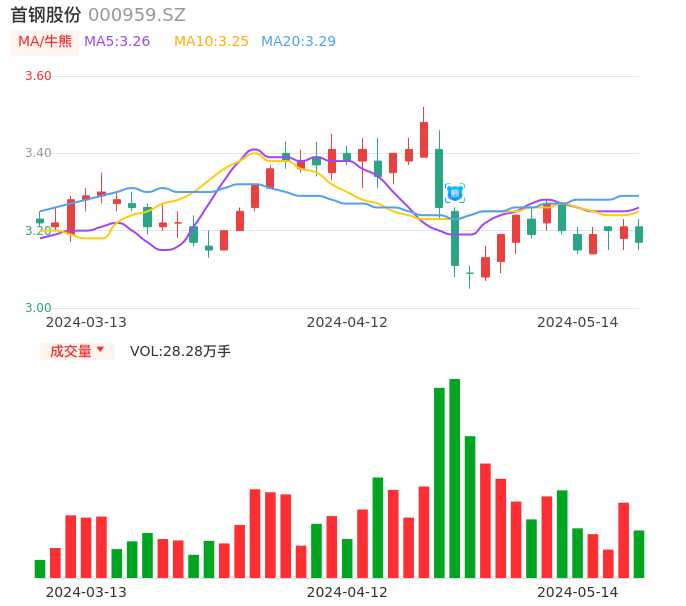Click the 3.60 price axis label
The image size is (686, 606).
(x=38, y=76)
